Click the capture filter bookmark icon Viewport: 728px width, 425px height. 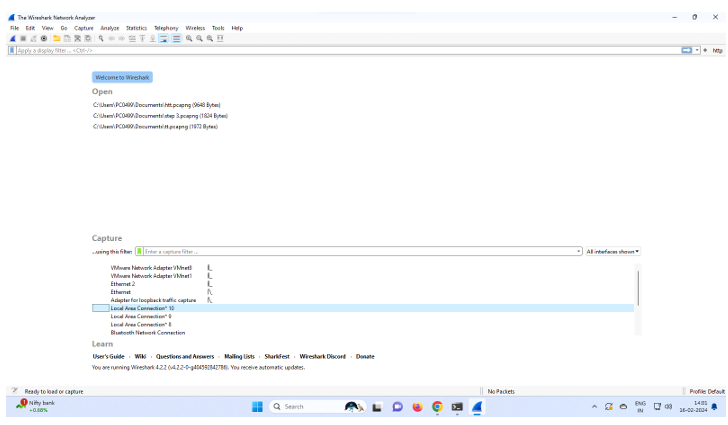(139, 251)
